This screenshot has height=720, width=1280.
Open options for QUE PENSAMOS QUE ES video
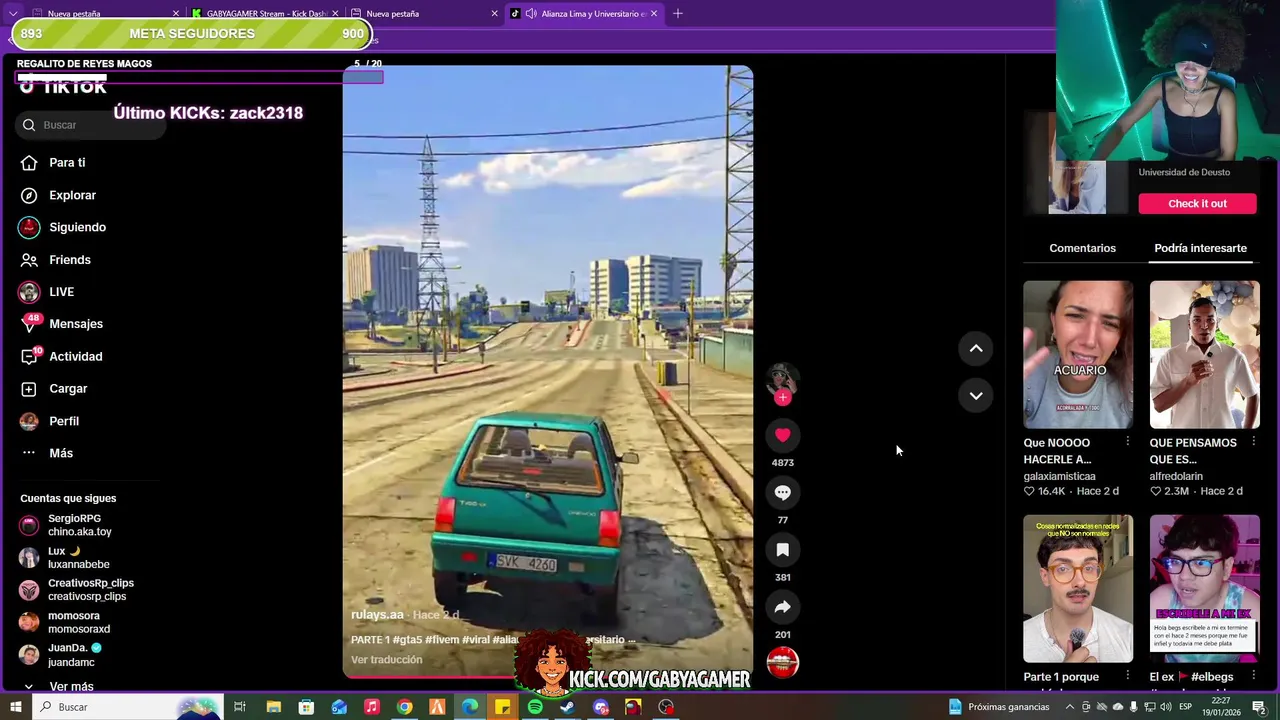point(1253,442)
